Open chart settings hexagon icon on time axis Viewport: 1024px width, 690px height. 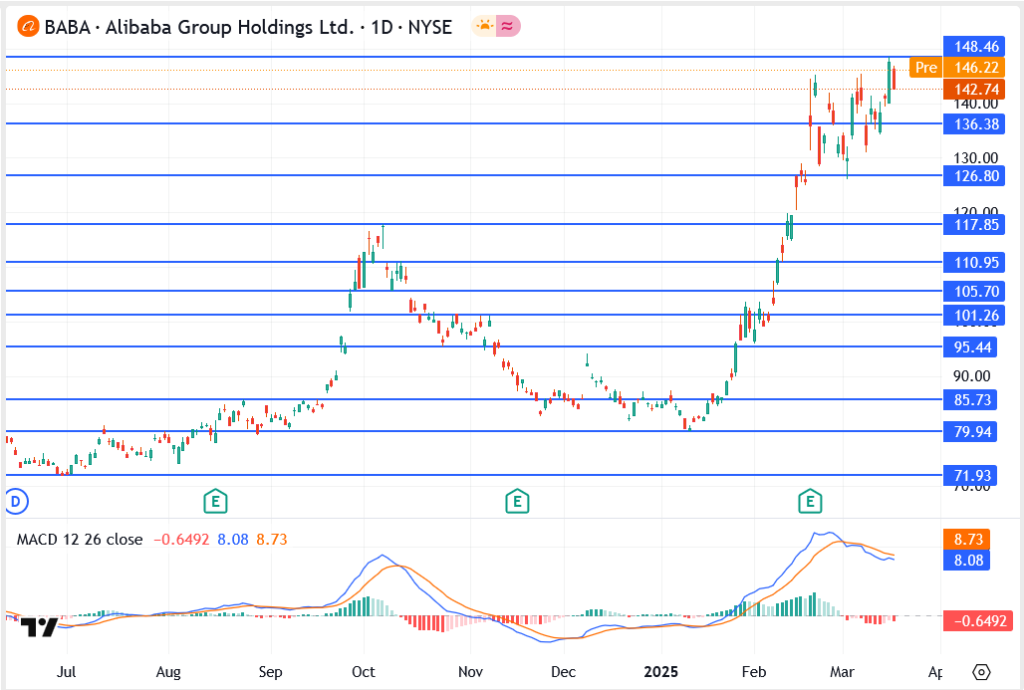[x=981, y=671]
